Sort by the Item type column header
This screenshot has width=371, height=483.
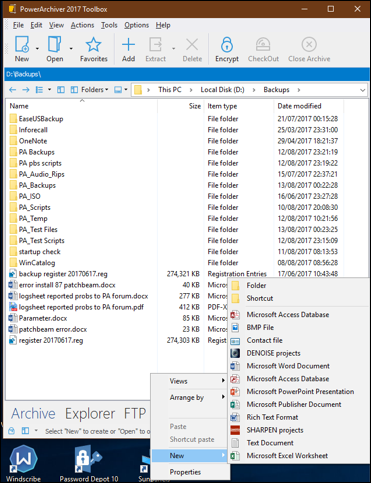coord(238,106)
